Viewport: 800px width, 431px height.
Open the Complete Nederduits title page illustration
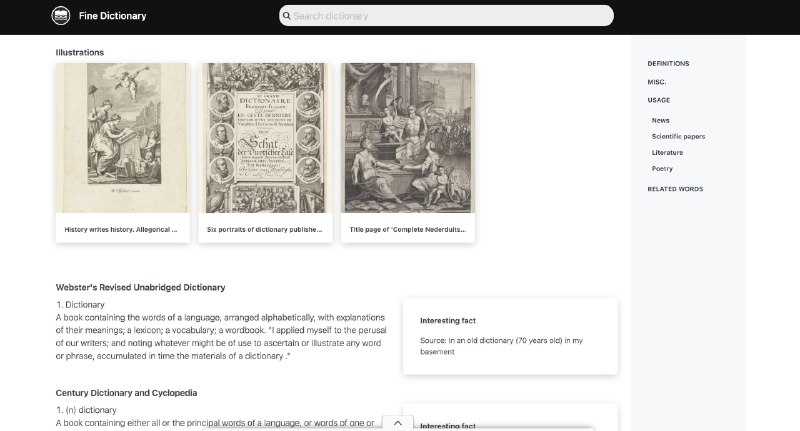pos(408,138)
